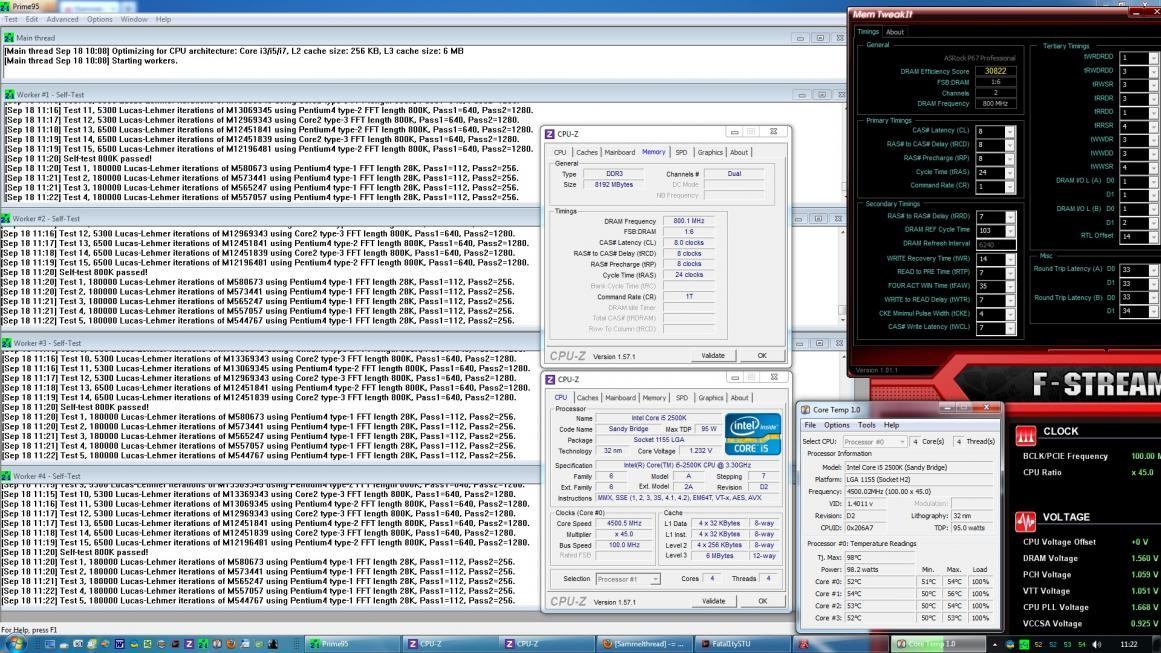1161x653 pixels.
Task: Open SPD tab in CPU-Z Memory window
Action: pyautogui.click(x=681, y=153)
